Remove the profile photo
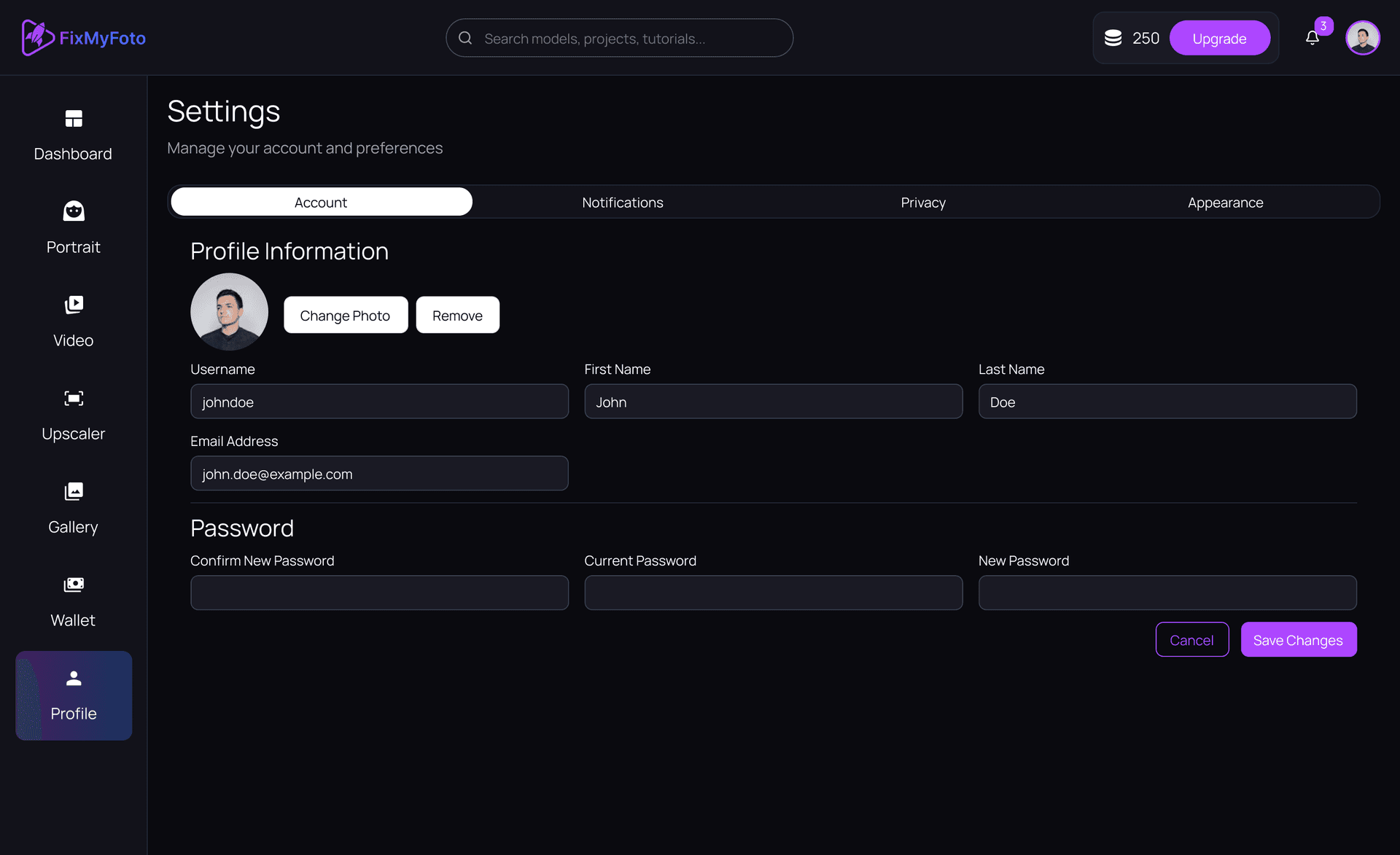Image resolution: width=1400 pixels, height=855 pixels. (457, 315)
